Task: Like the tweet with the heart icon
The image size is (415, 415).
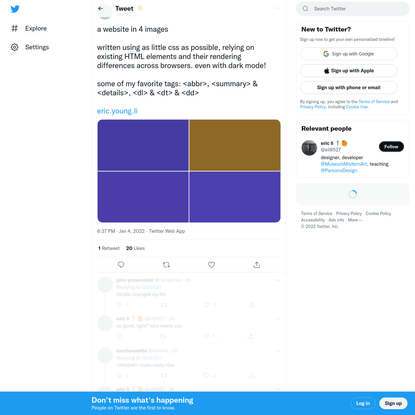Action: [x=211, y=265]
